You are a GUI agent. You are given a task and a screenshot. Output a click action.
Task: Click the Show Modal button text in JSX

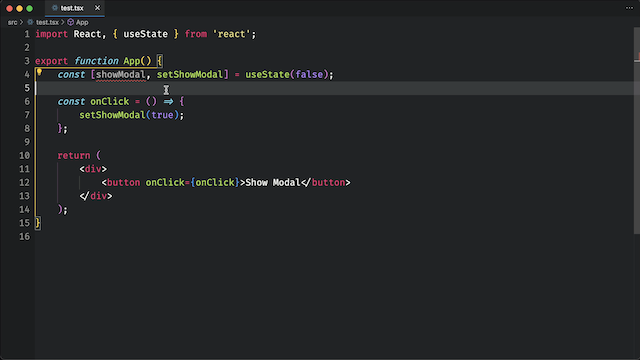[x=273, y=182]
